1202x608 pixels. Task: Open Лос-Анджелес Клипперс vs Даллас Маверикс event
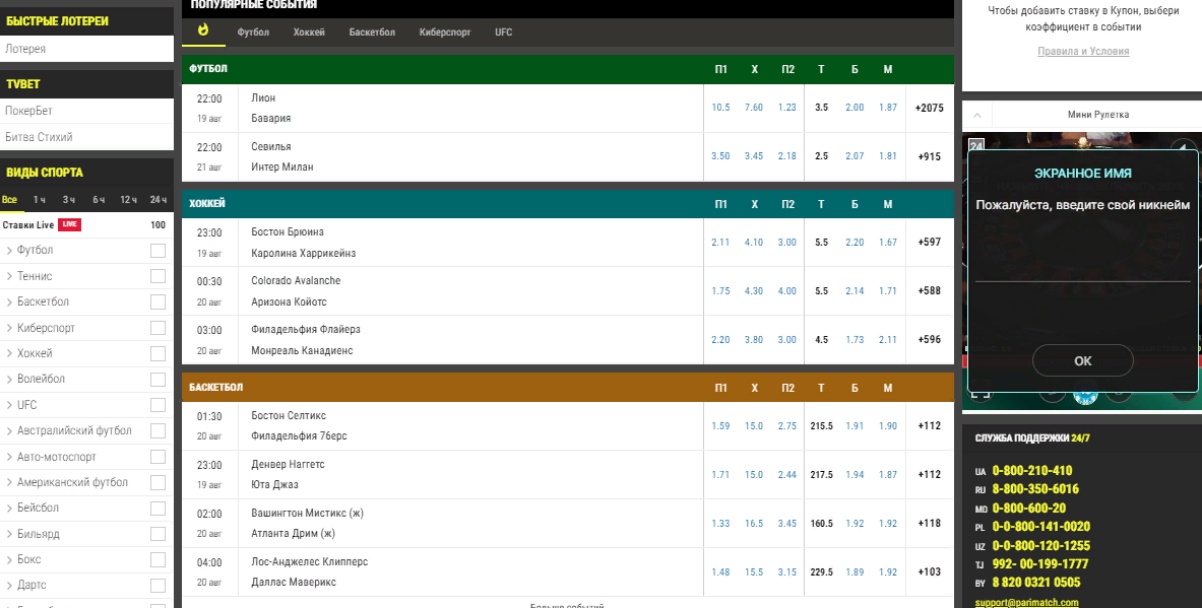(x=309, y=572)
